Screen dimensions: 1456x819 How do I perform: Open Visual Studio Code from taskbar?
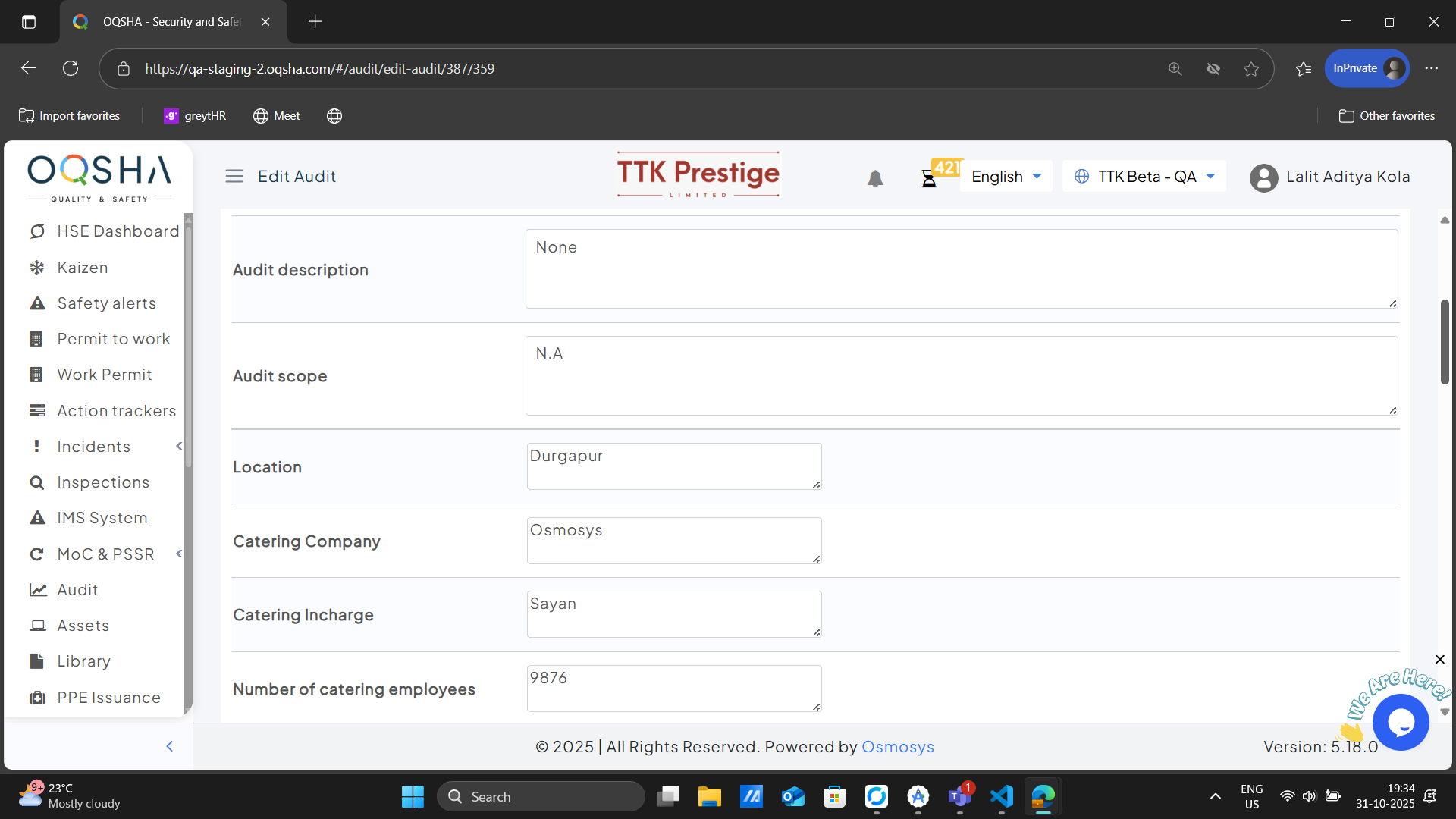coord(1001,796)
